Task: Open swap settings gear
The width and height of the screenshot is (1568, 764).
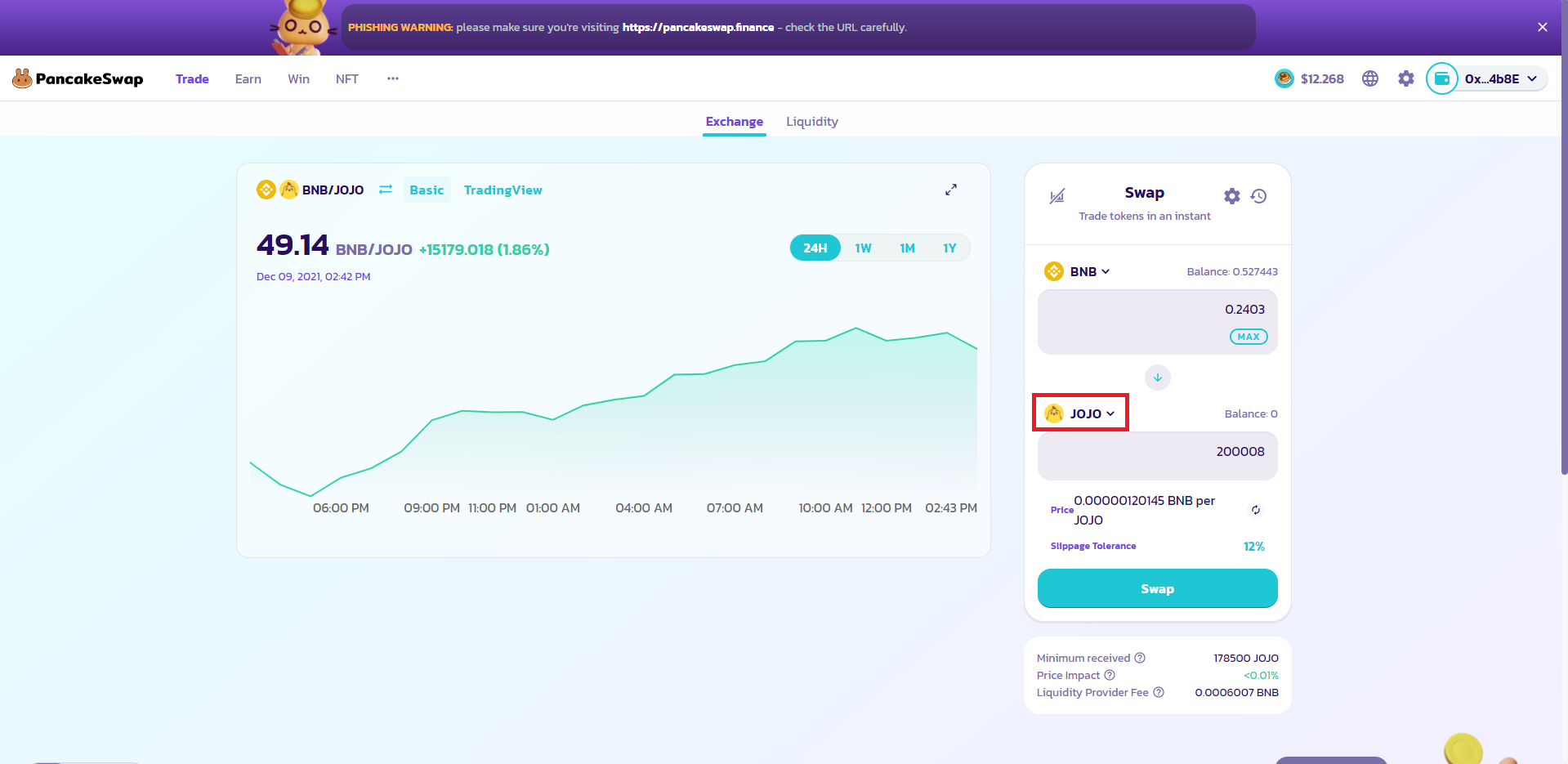Action: click(x=1232, y=196)
